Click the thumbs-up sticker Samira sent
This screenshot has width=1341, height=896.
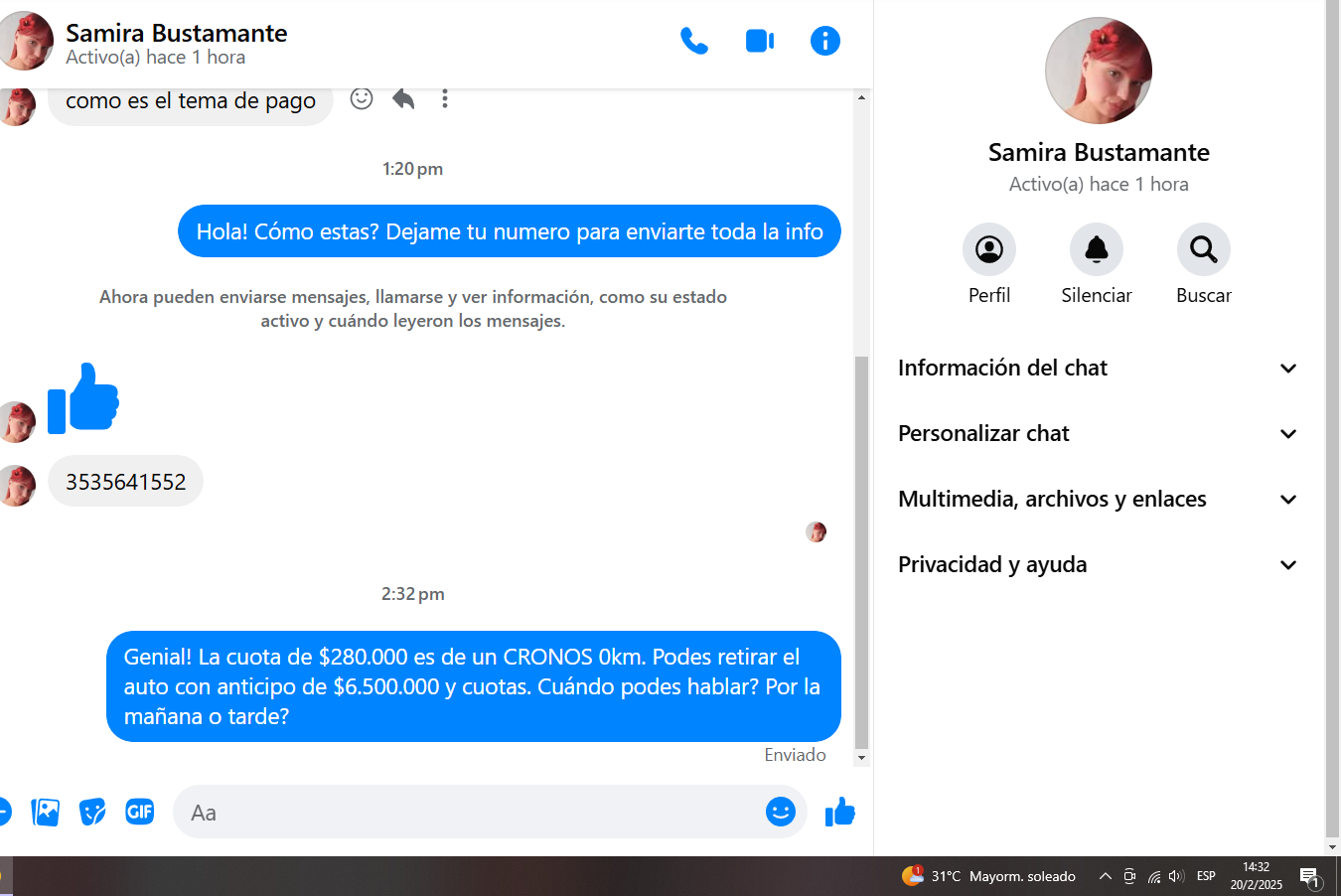(83, 397)
